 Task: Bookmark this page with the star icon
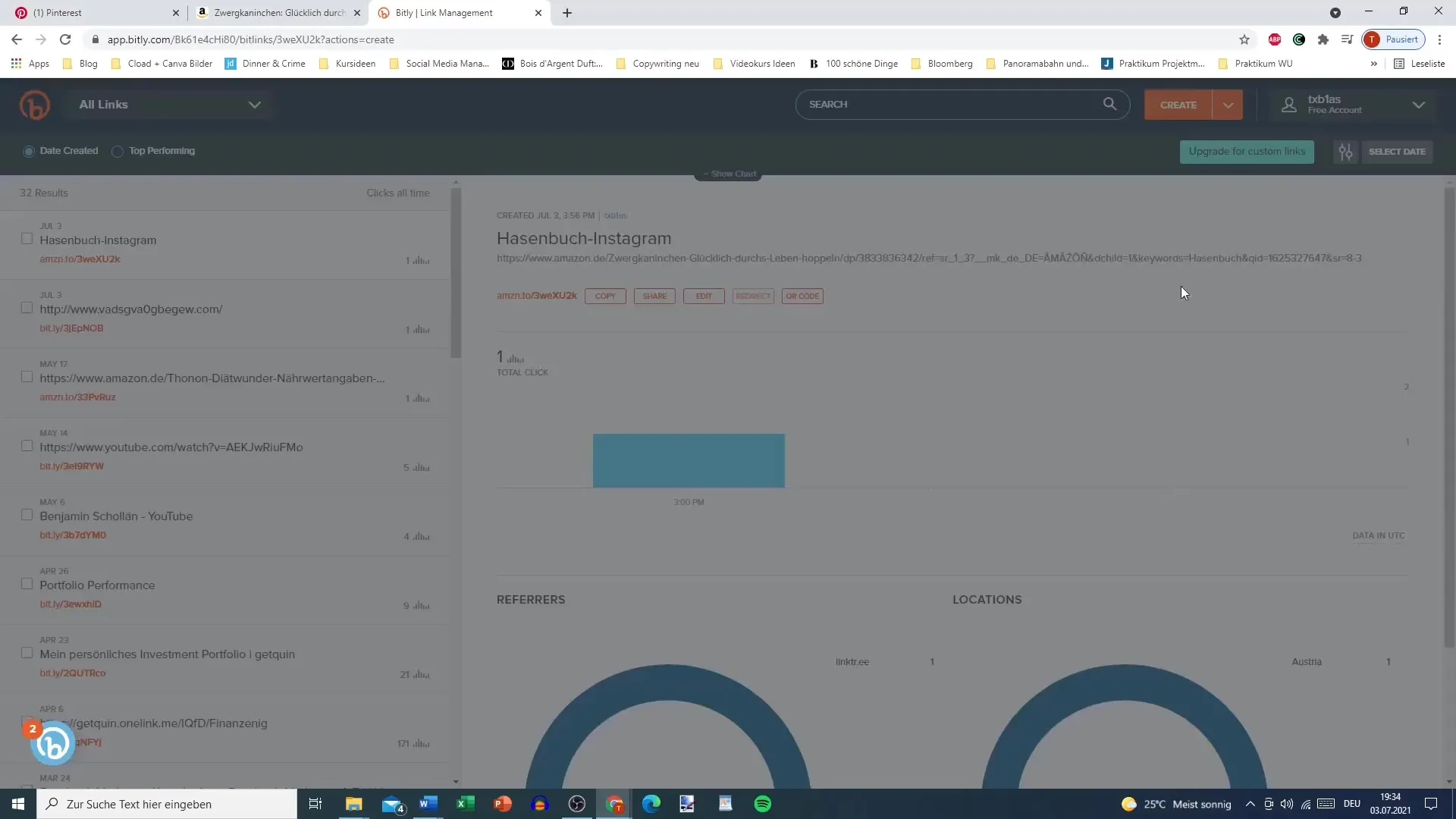pos(1244,39)
